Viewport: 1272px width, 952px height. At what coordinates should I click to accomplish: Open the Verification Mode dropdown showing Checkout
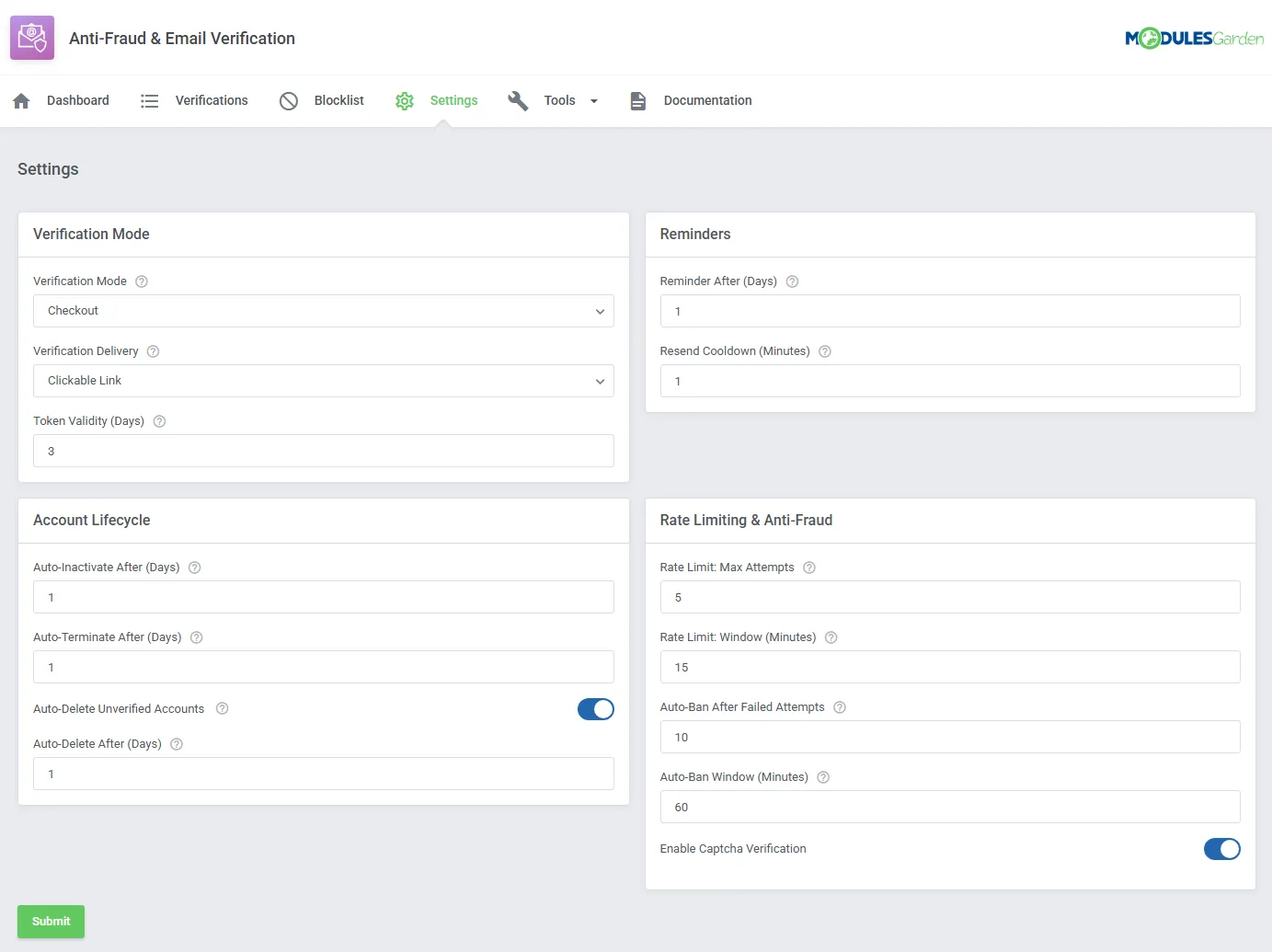tap(324, 311)
